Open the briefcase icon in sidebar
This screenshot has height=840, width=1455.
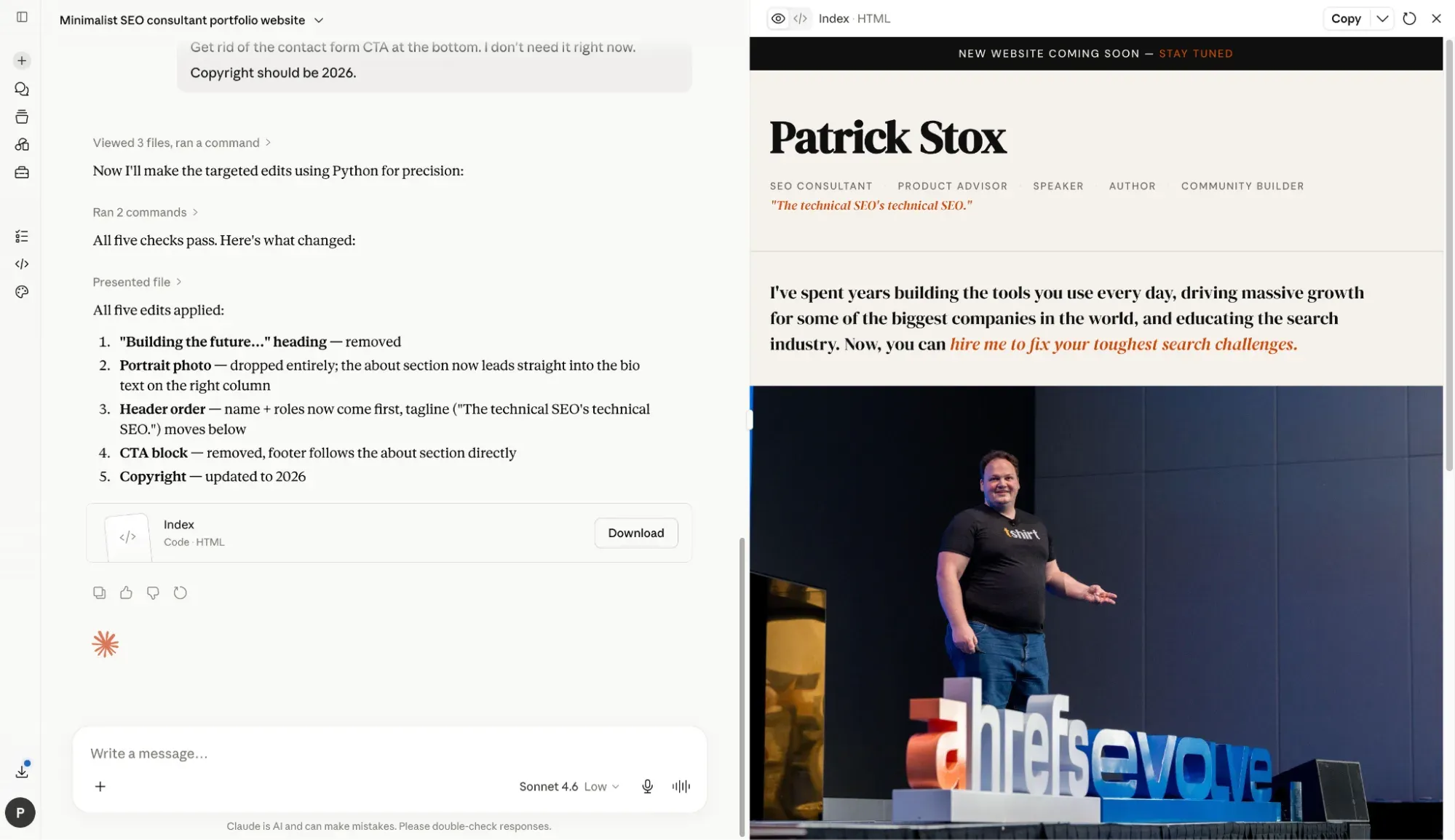tap(22, 173)
